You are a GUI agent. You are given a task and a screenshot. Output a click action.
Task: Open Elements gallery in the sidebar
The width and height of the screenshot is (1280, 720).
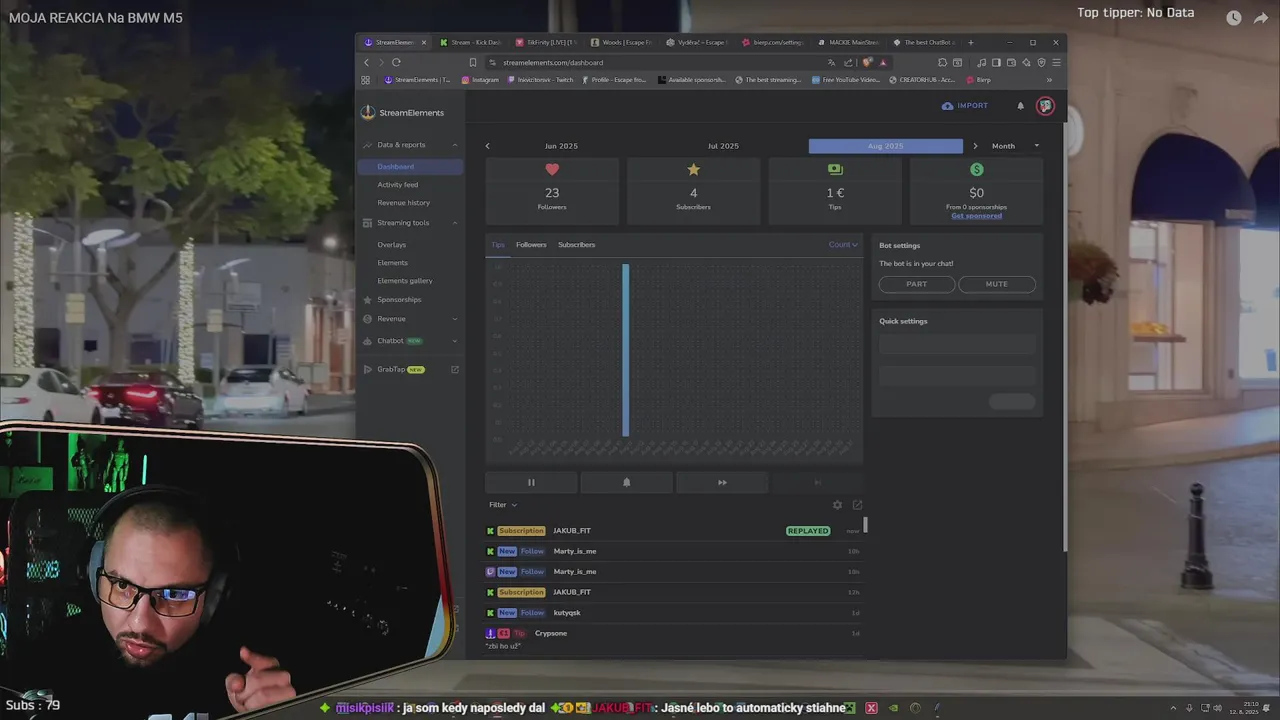coord(405,281)
